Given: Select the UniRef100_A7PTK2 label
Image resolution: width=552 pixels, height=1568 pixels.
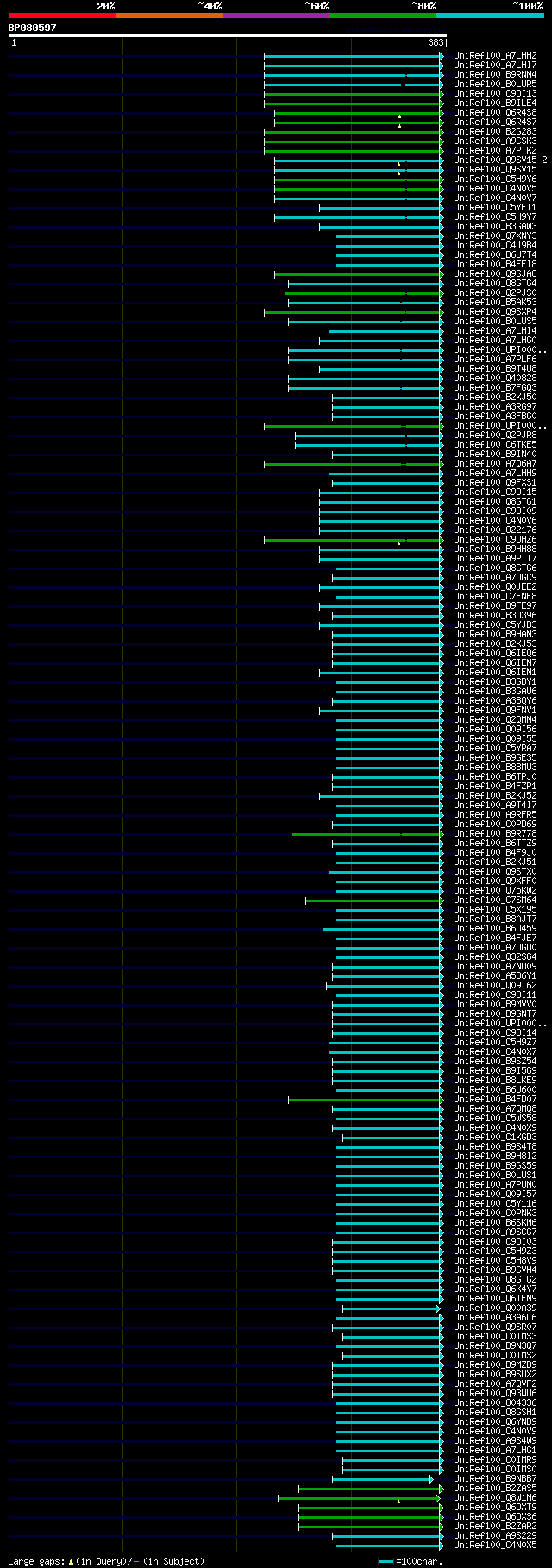Looking at the screenshot, I should click(495, 151).
